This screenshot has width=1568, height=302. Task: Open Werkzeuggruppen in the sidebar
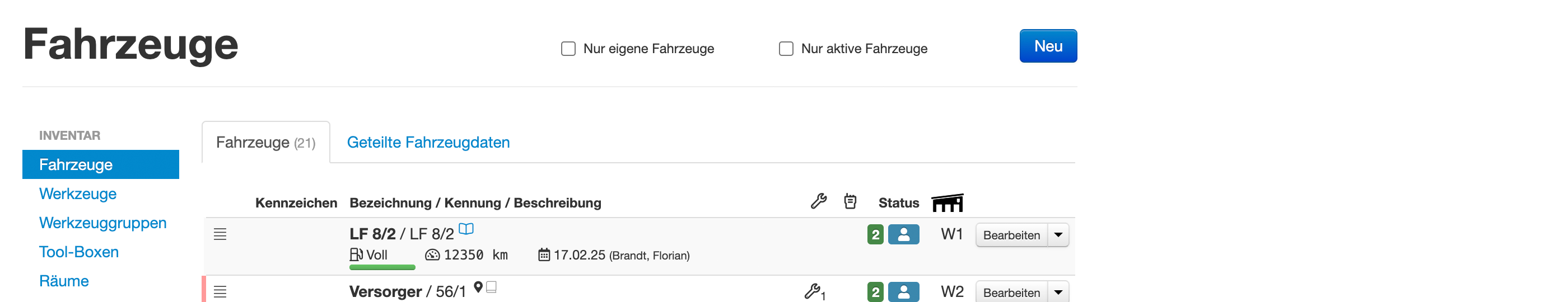(103, 223)
